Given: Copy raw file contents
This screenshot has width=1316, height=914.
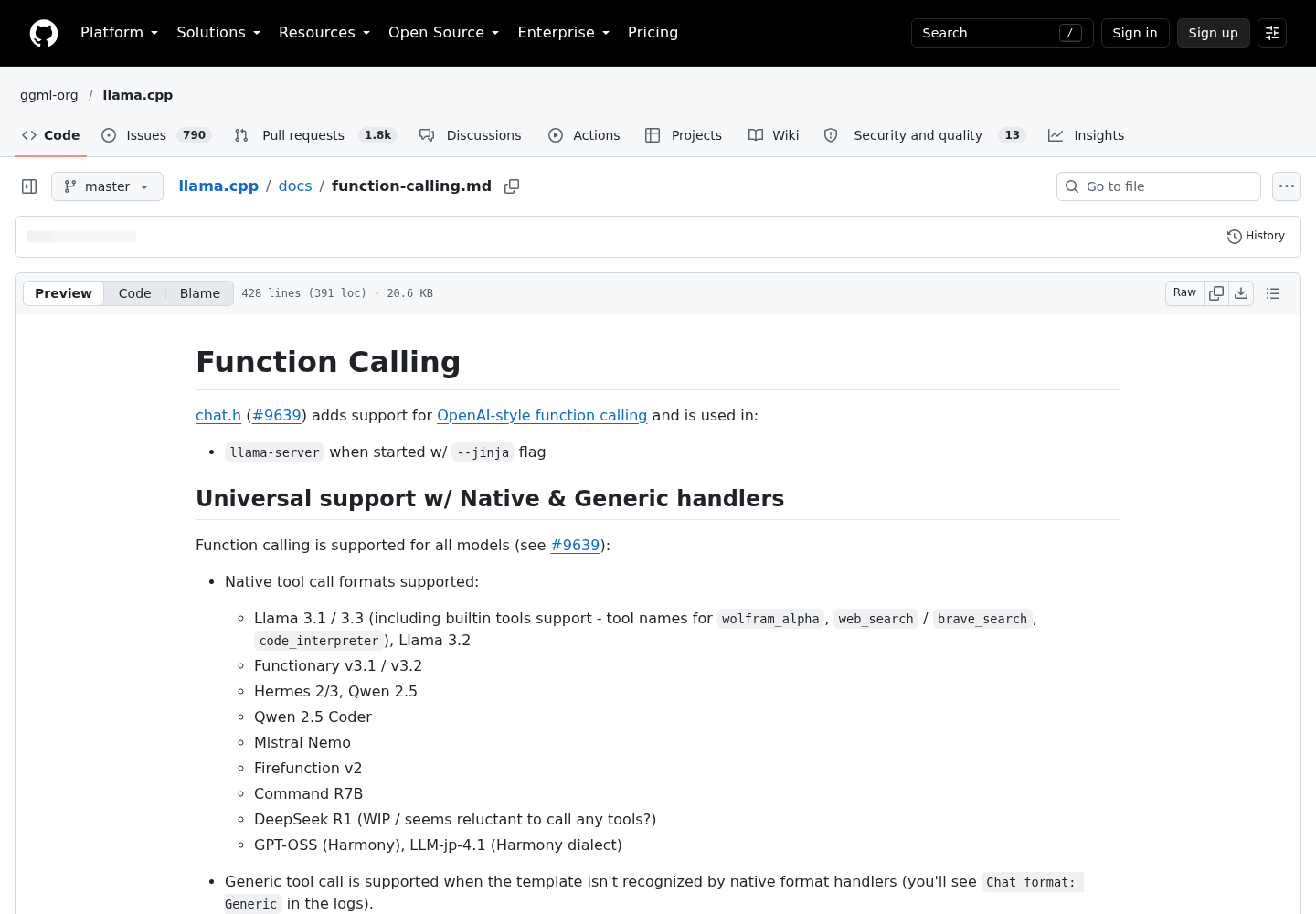Looking at the screenshot, I should click(x=1216, y=293).
